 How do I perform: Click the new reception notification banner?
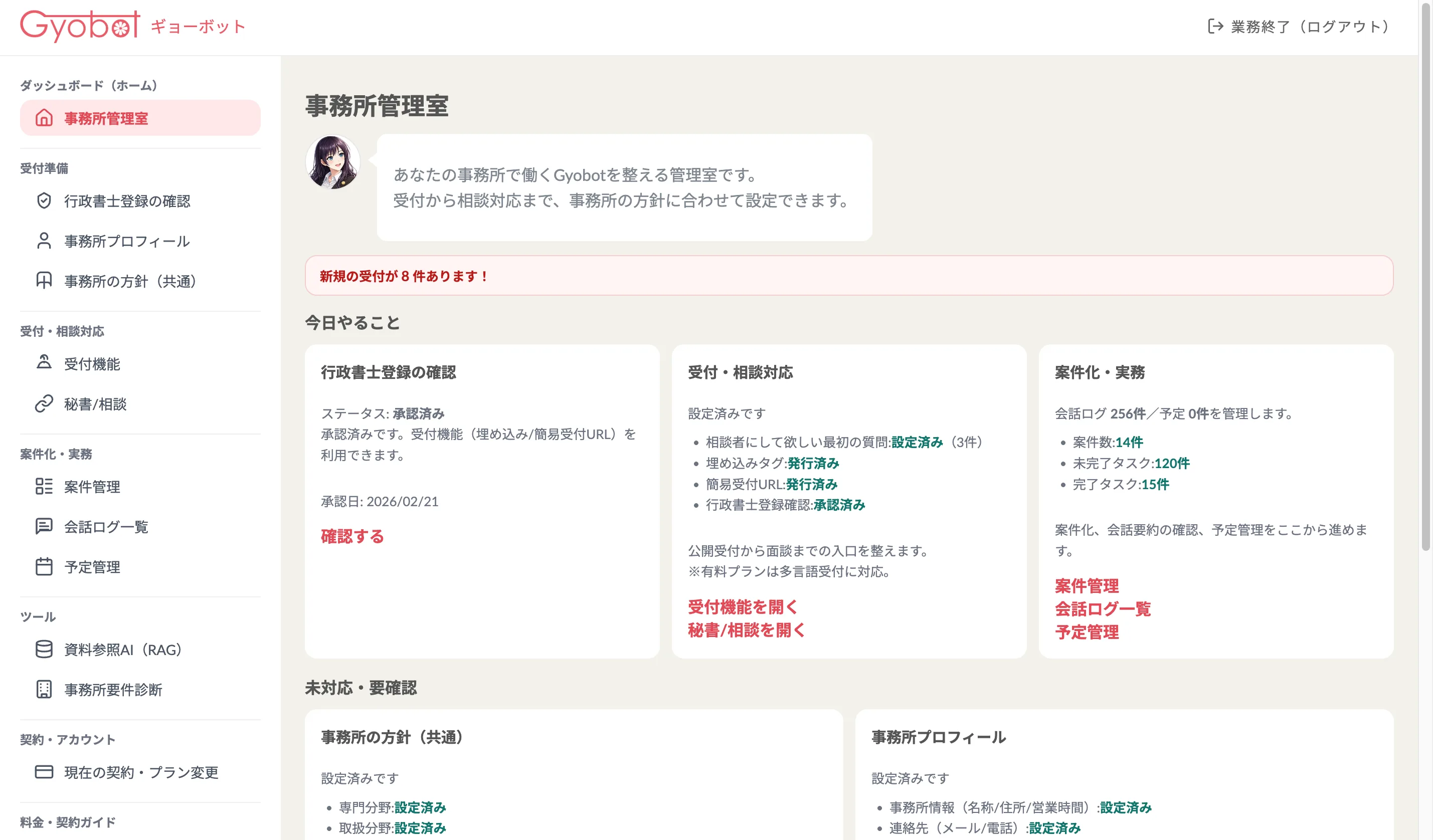pos(848,276)
